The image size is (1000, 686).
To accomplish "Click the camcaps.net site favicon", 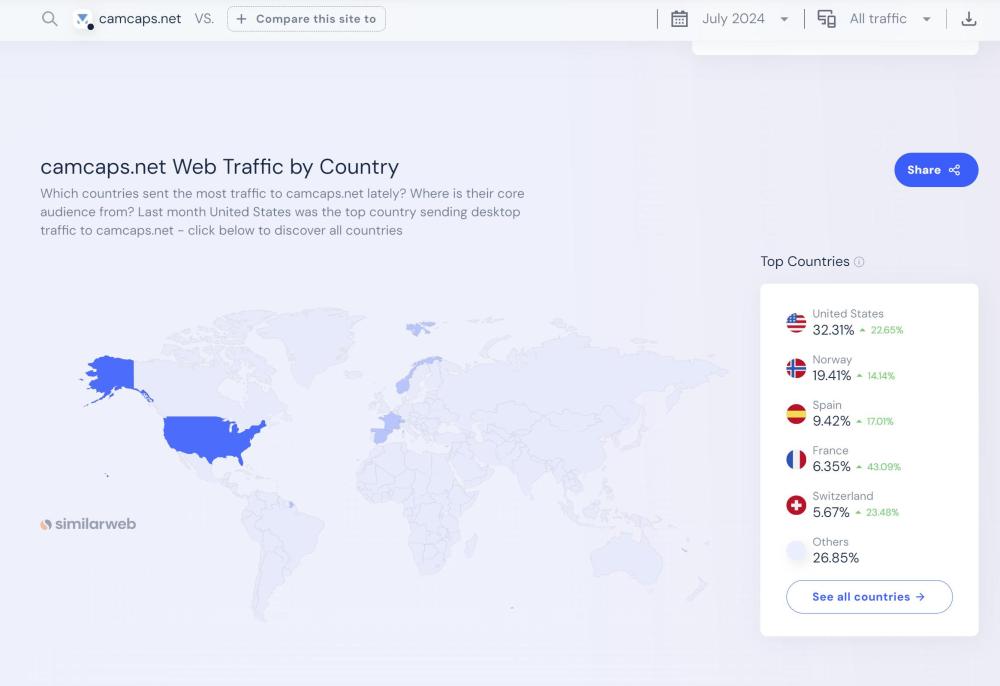I will (x=83, y=19).
